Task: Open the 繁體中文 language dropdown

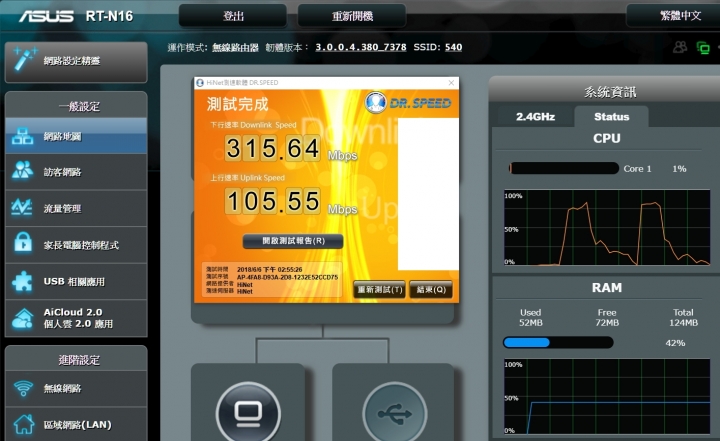Action: click(673, 16)
